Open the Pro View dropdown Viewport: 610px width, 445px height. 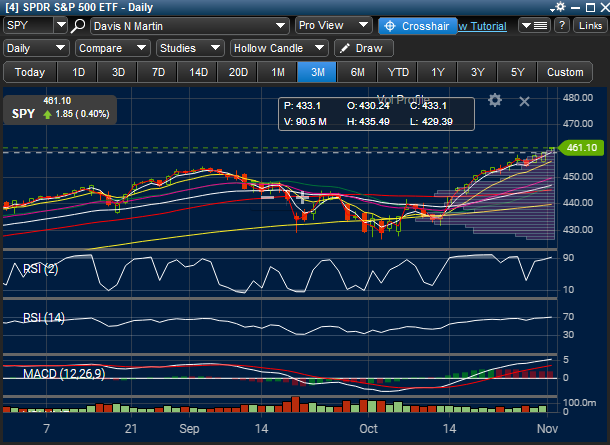(x=333, y=25)
